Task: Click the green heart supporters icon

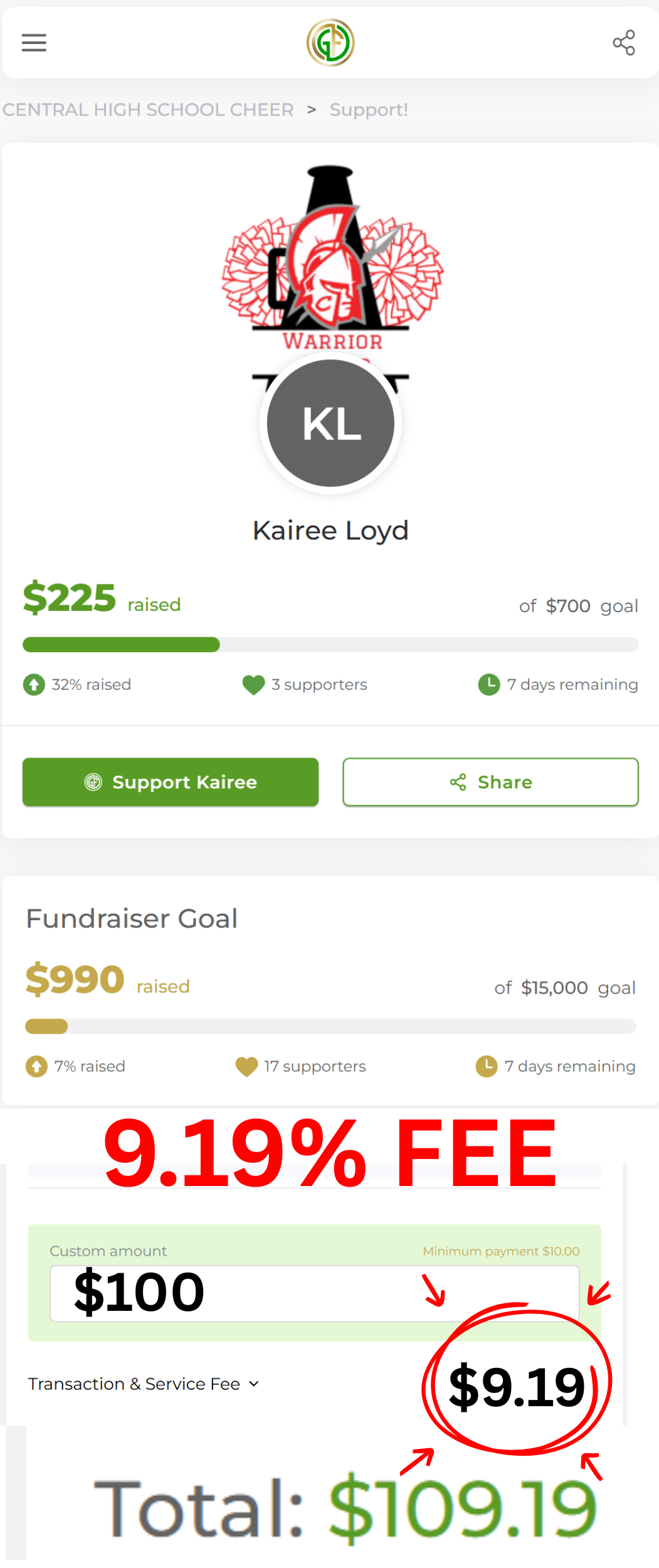Action: [x=253, y=684]
